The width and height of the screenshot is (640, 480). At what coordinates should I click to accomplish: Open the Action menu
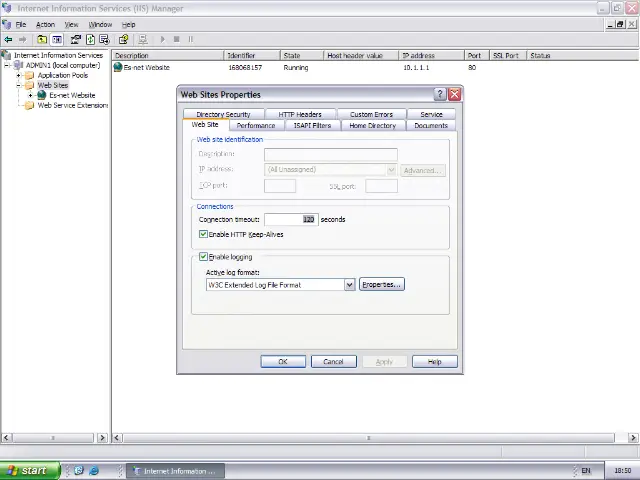(45, 25)
